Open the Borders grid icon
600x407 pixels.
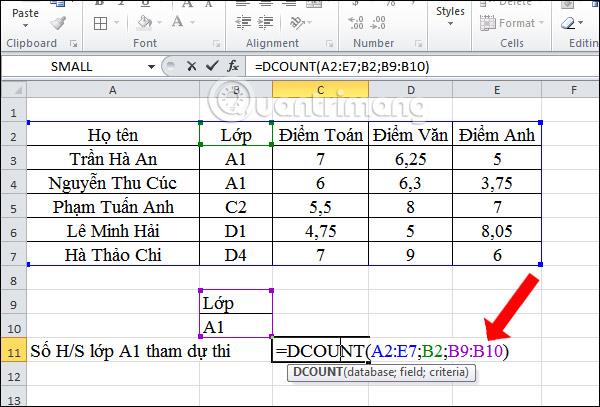coord(100,23)
